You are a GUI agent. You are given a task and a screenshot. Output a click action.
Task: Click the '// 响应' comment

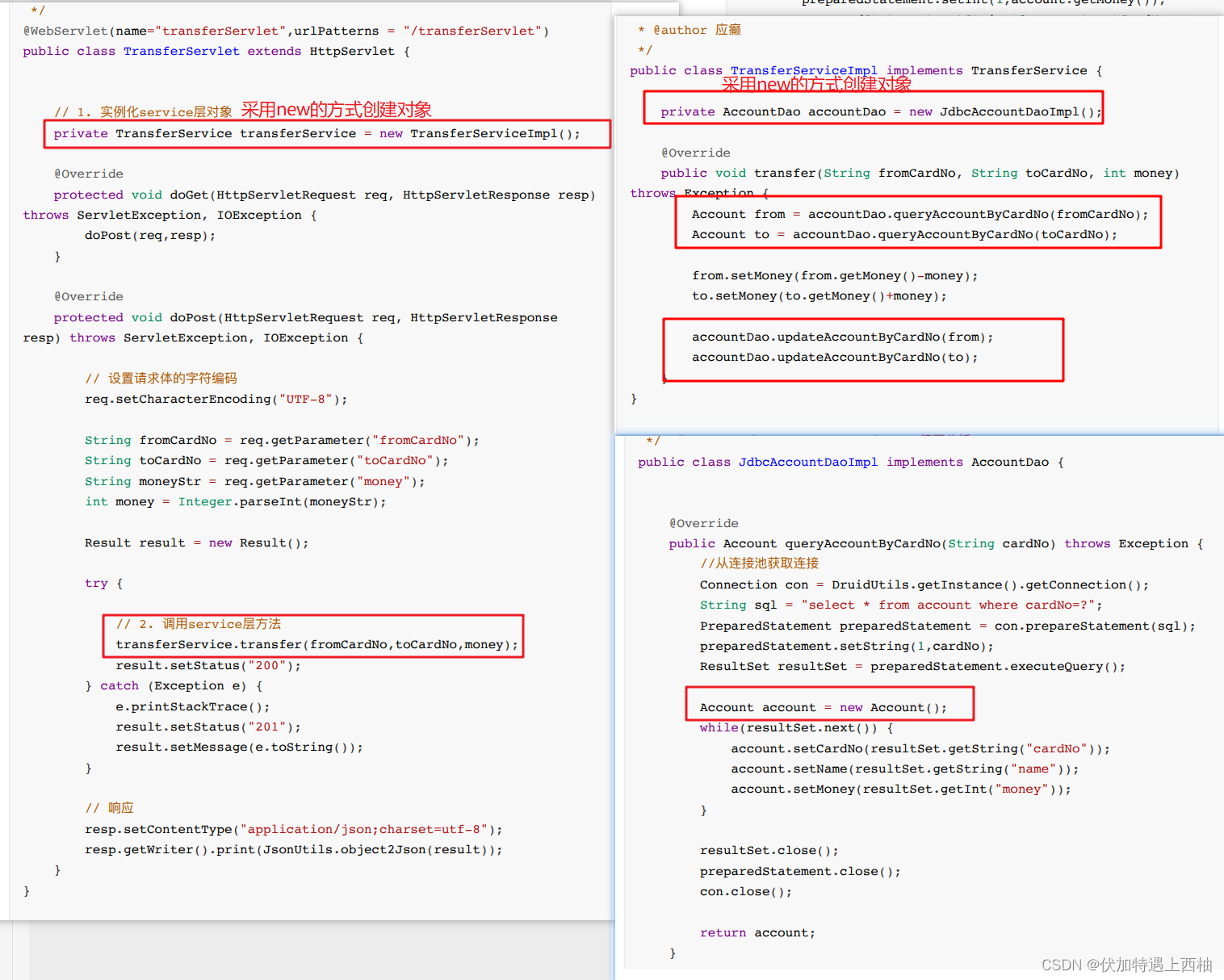109,808
